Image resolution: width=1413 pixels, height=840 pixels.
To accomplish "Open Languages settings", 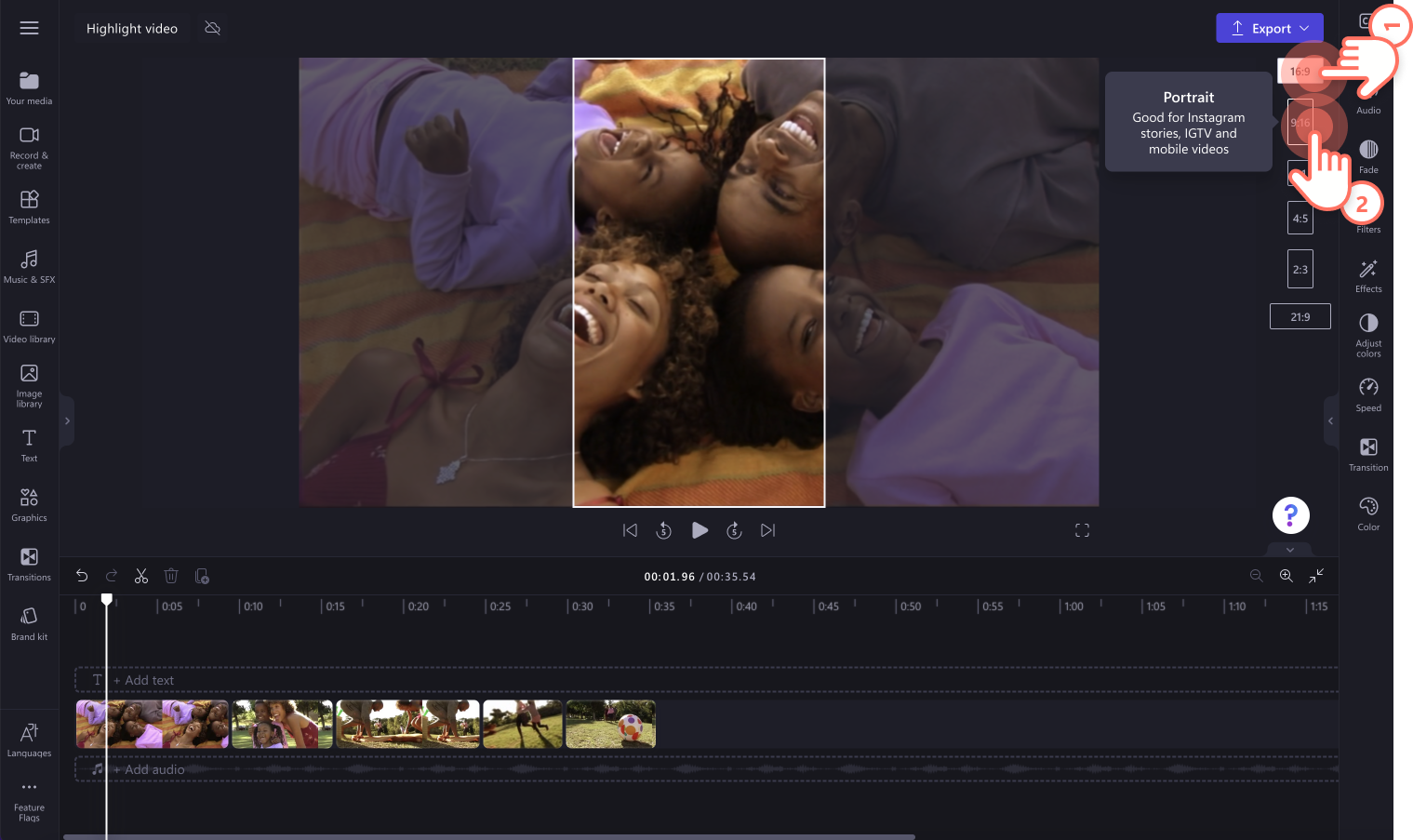I will [29, 740].
